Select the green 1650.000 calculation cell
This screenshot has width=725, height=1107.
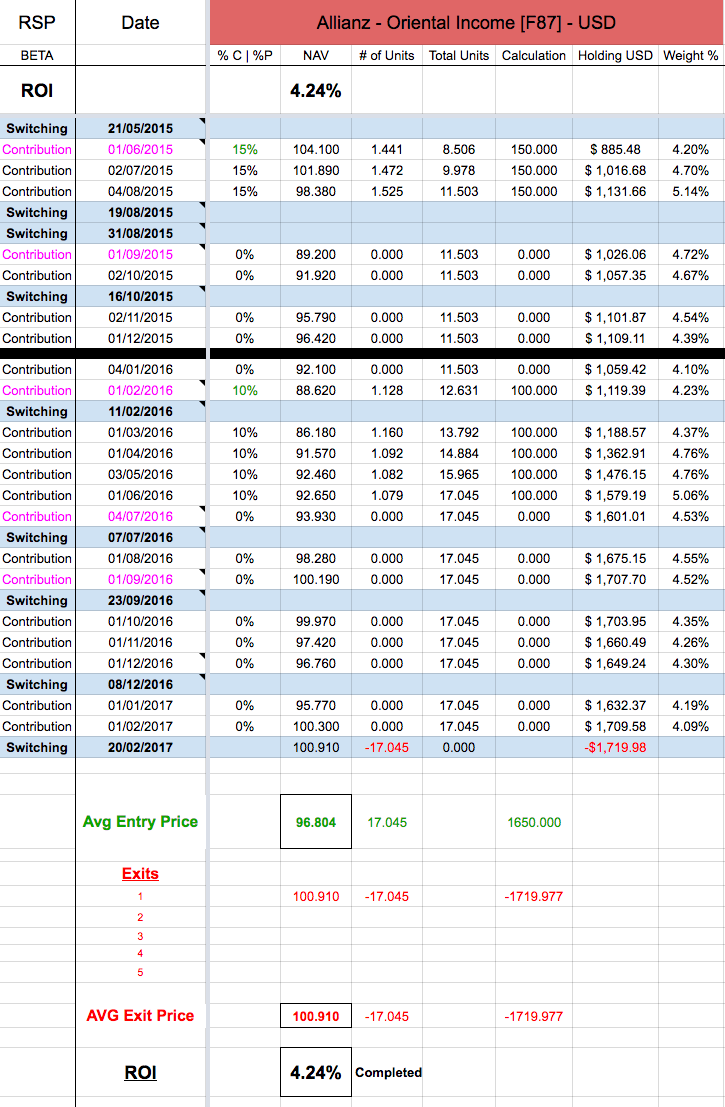coord(534,822)
